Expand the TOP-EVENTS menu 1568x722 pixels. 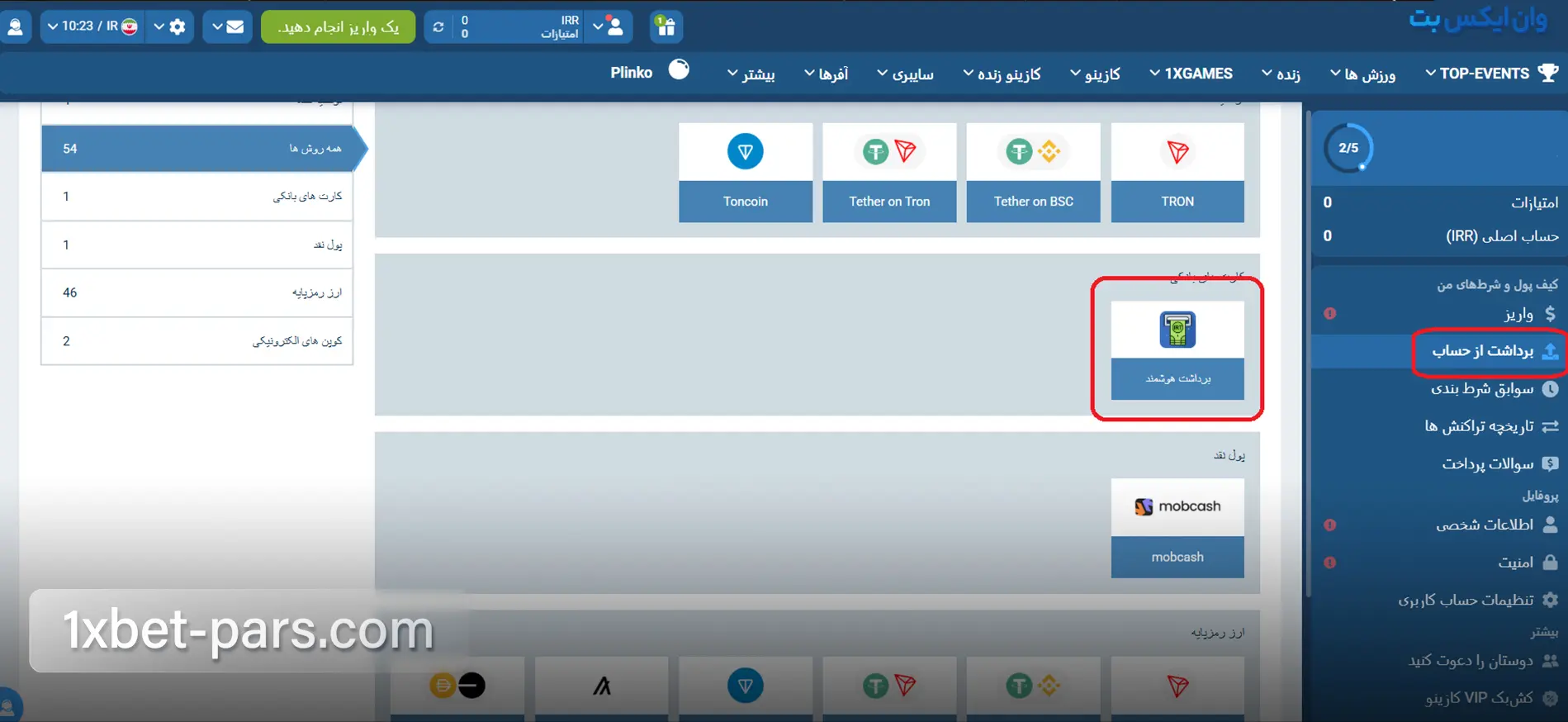[x=1491, y=74]
